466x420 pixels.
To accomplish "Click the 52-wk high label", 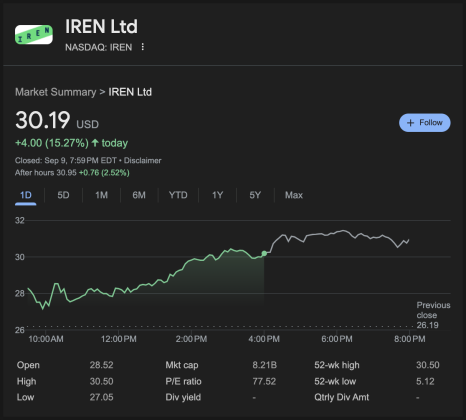I will (337, 365).
